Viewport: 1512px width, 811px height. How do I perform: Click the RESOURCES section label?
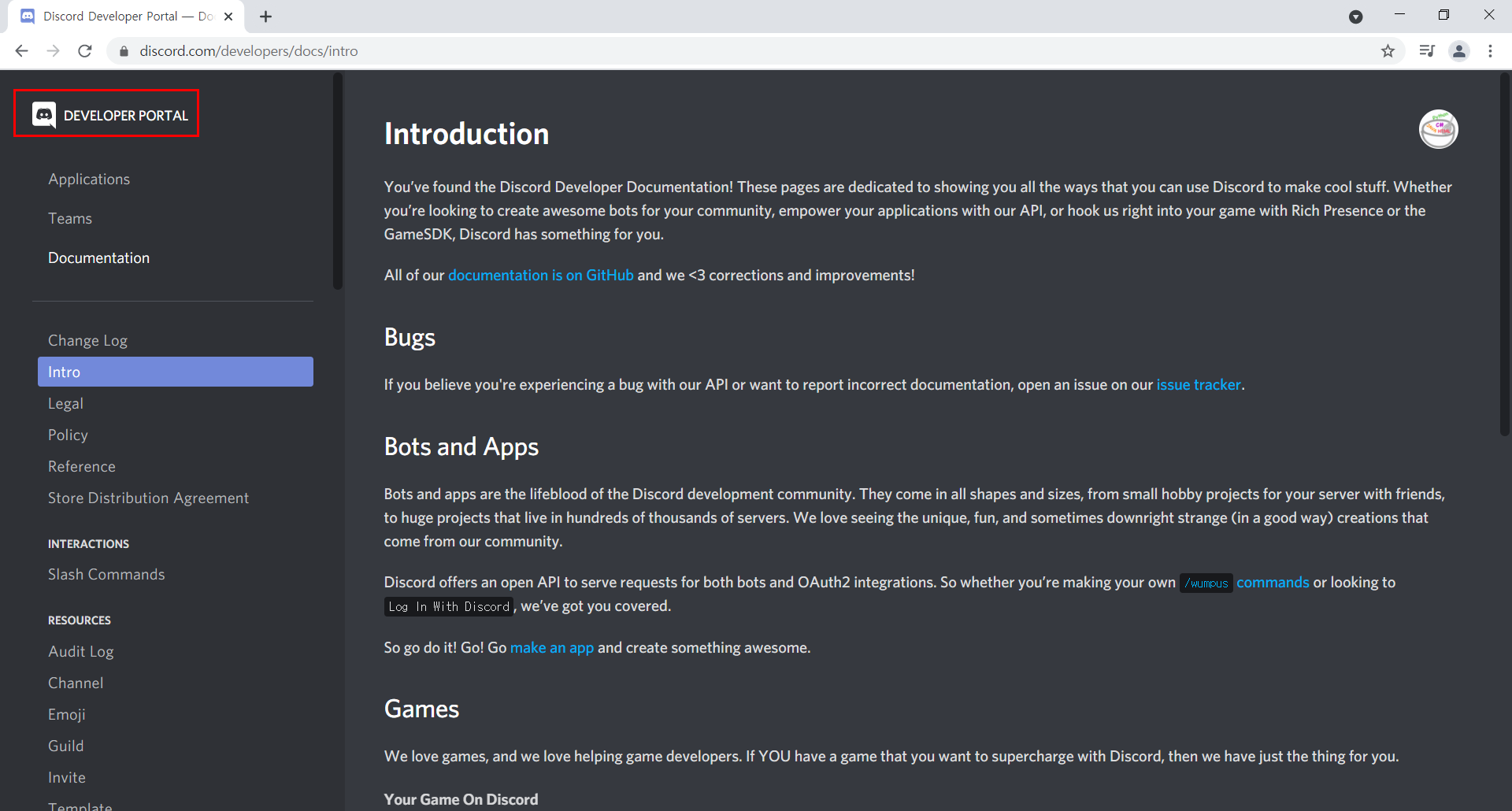tap(80, 620)
